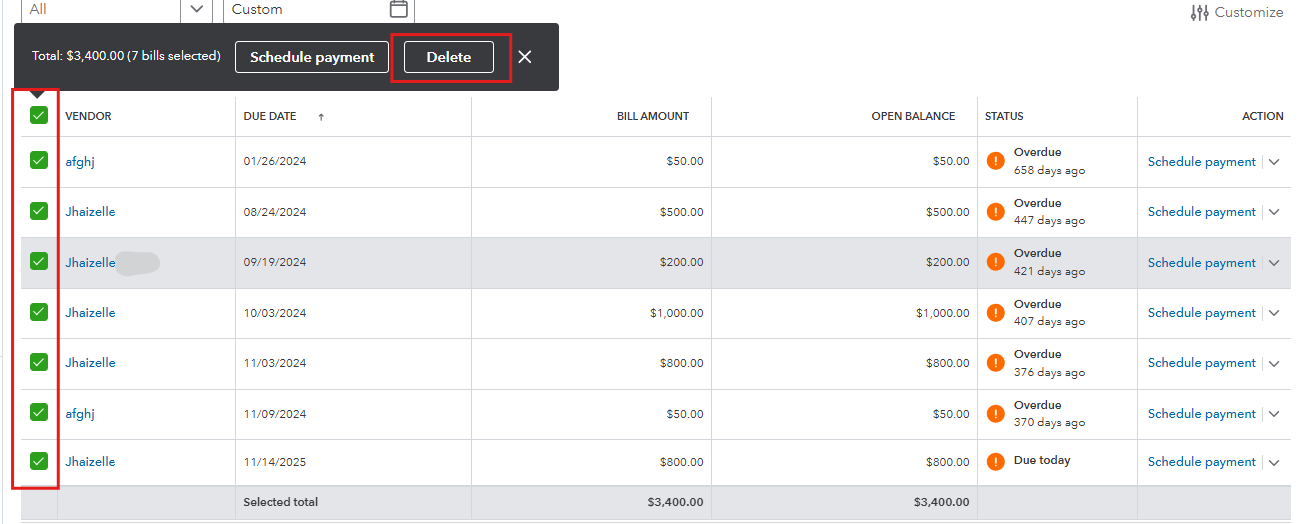The width and height of the screenshot is (1298, 524).
Task: Open the All filter dropdown
Action: pos(196,9)
